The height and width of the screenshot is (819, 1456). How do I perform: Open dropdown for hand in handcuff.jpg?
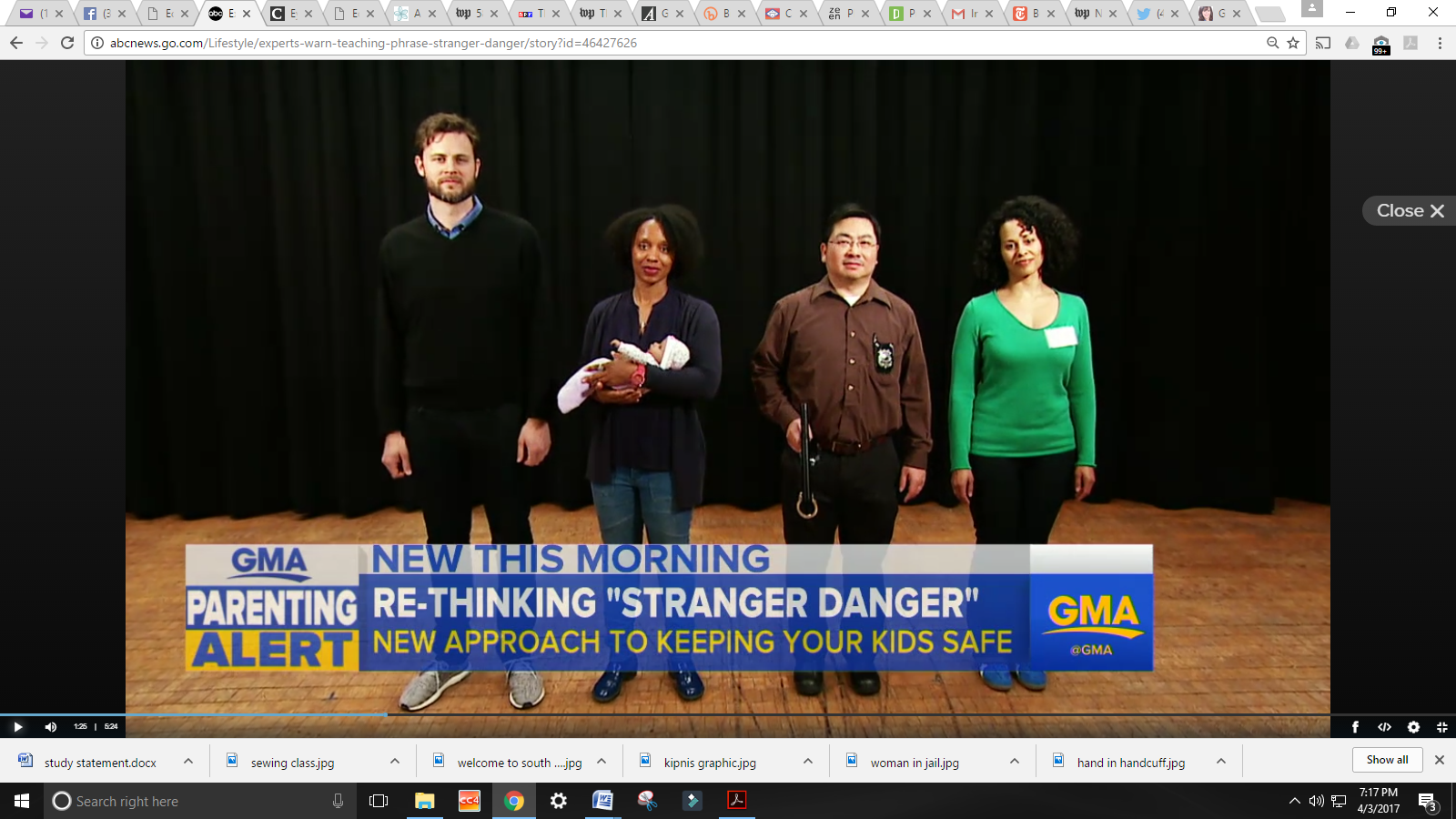1221,762
